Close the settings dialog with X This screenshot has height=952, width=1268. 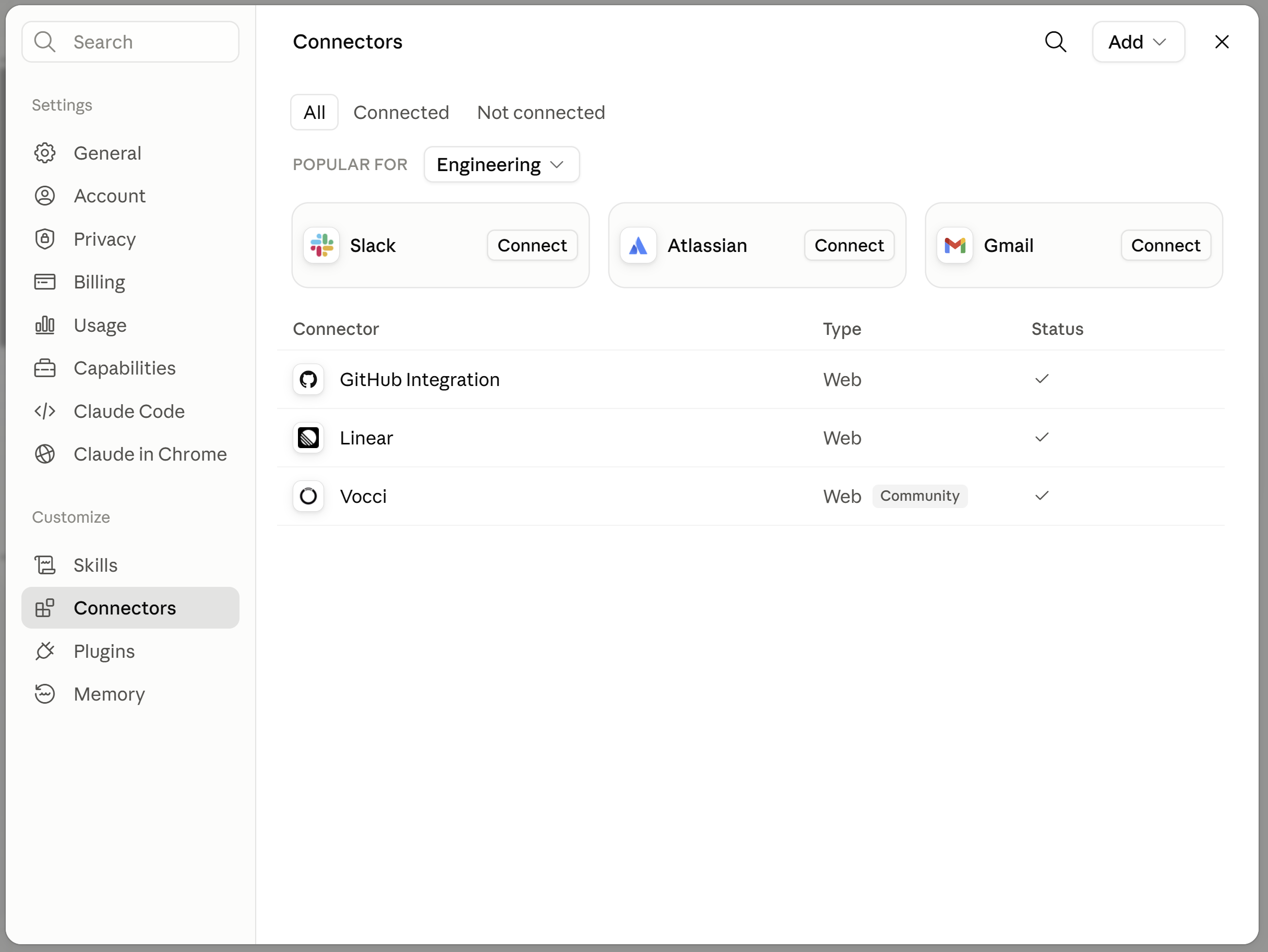1222,42
